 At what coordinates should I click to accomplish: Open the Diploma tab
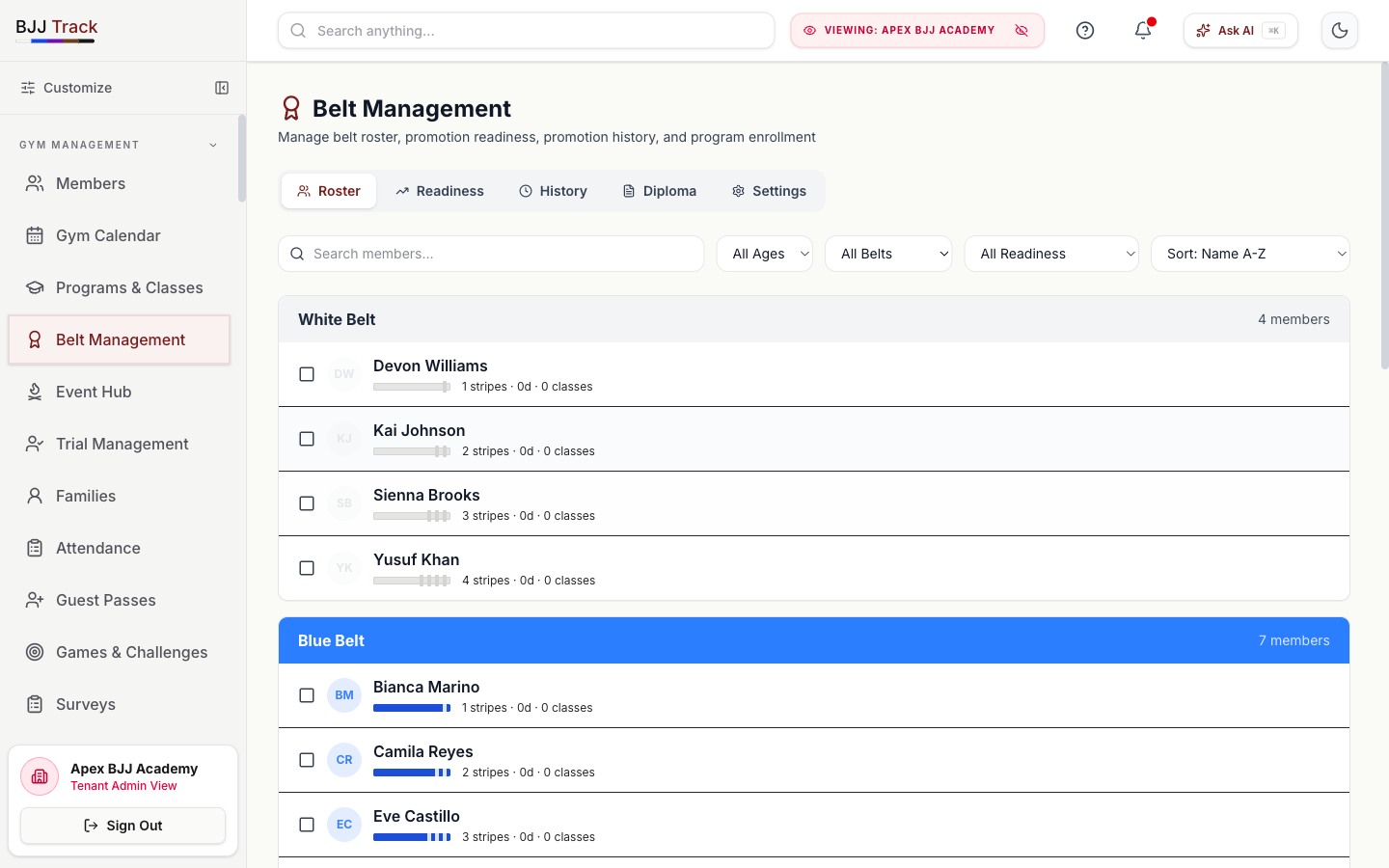click(660, 191)
